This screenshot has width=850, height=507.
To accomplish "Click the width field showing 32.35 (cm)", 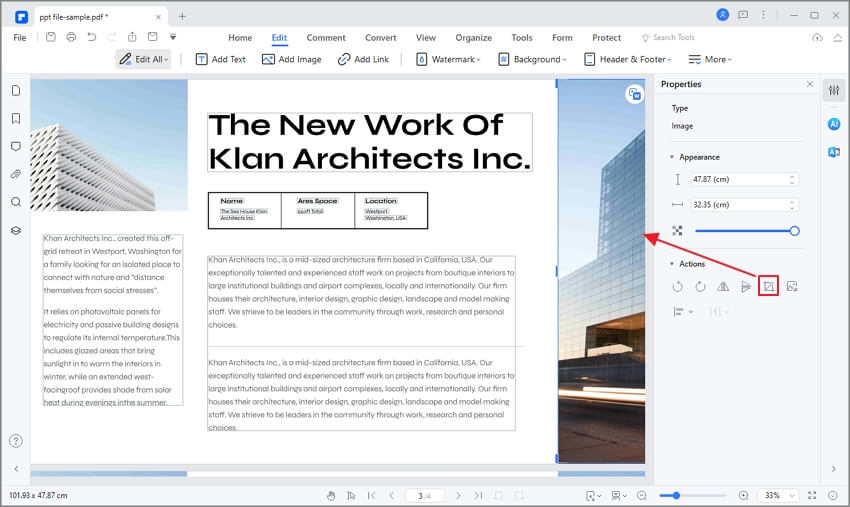I will [x=744, y=205].
